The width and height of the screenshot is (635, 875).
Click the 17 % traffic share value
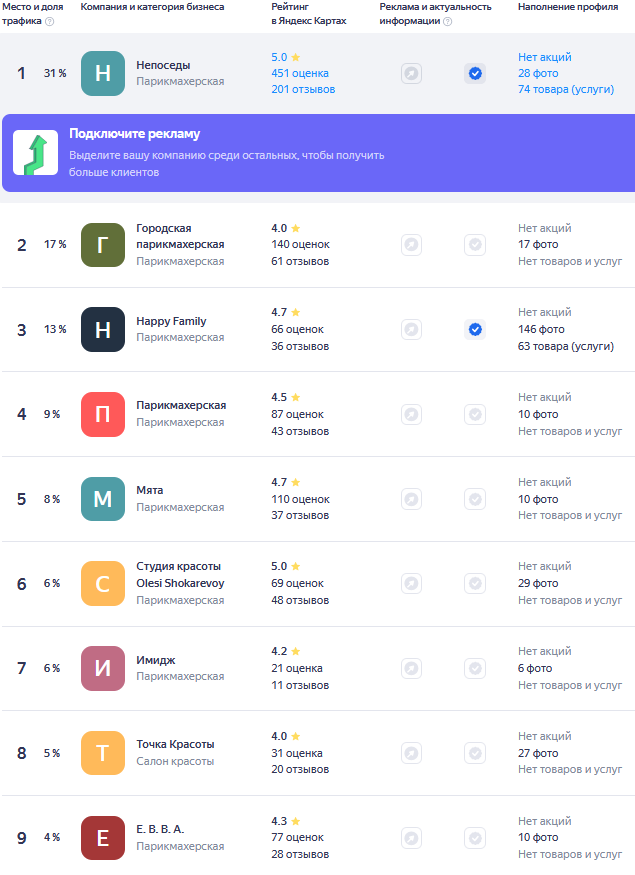(x=55, y=244)
